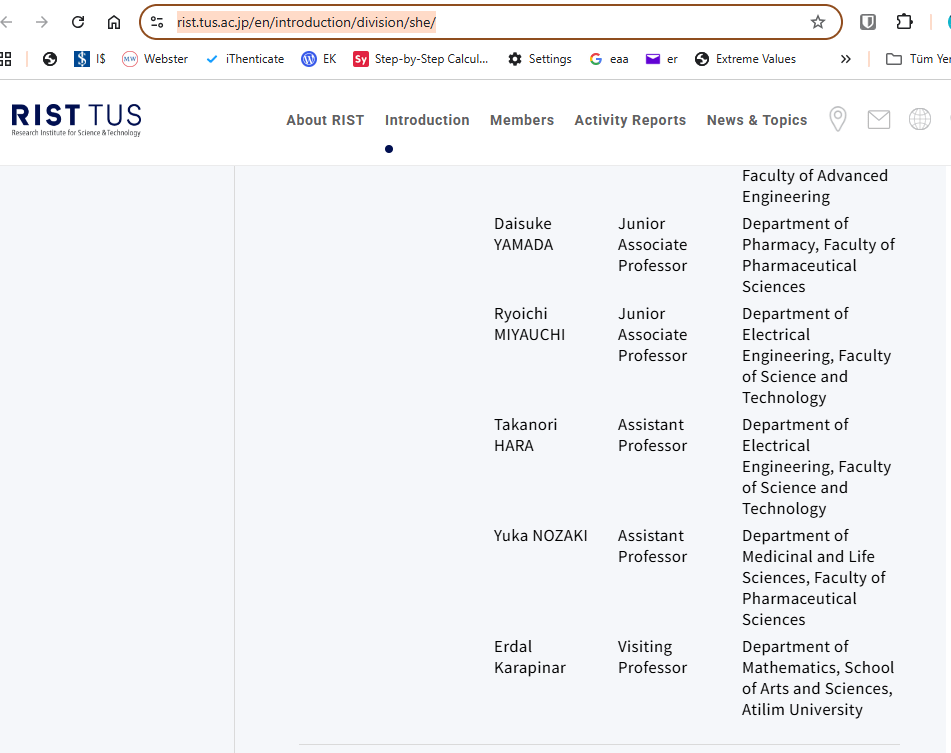The image size is (951, 753).
Task: View site information in address bar
Action: [157, 22]
